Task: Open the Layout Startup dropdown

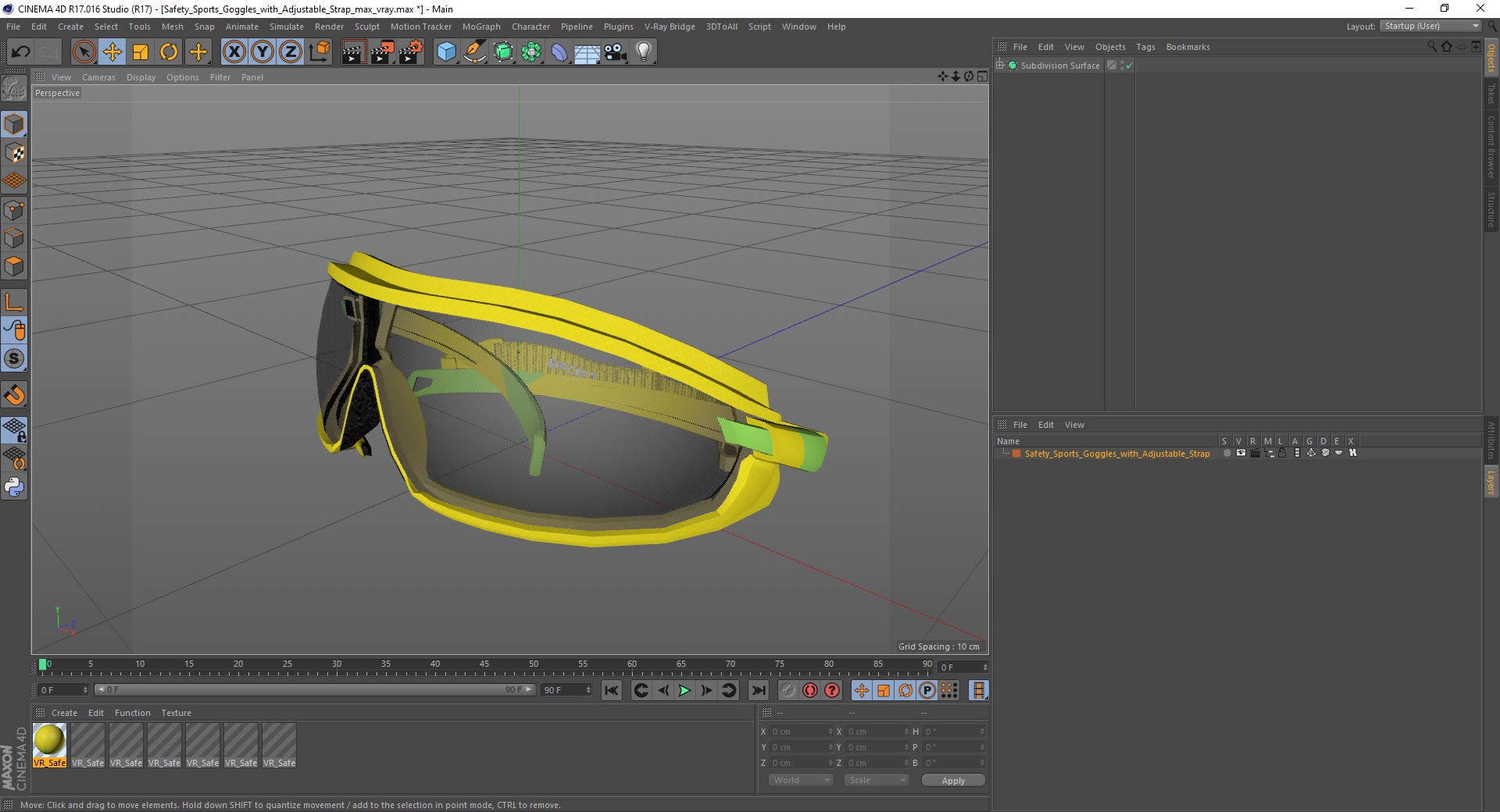Action: click(1430, 26)
